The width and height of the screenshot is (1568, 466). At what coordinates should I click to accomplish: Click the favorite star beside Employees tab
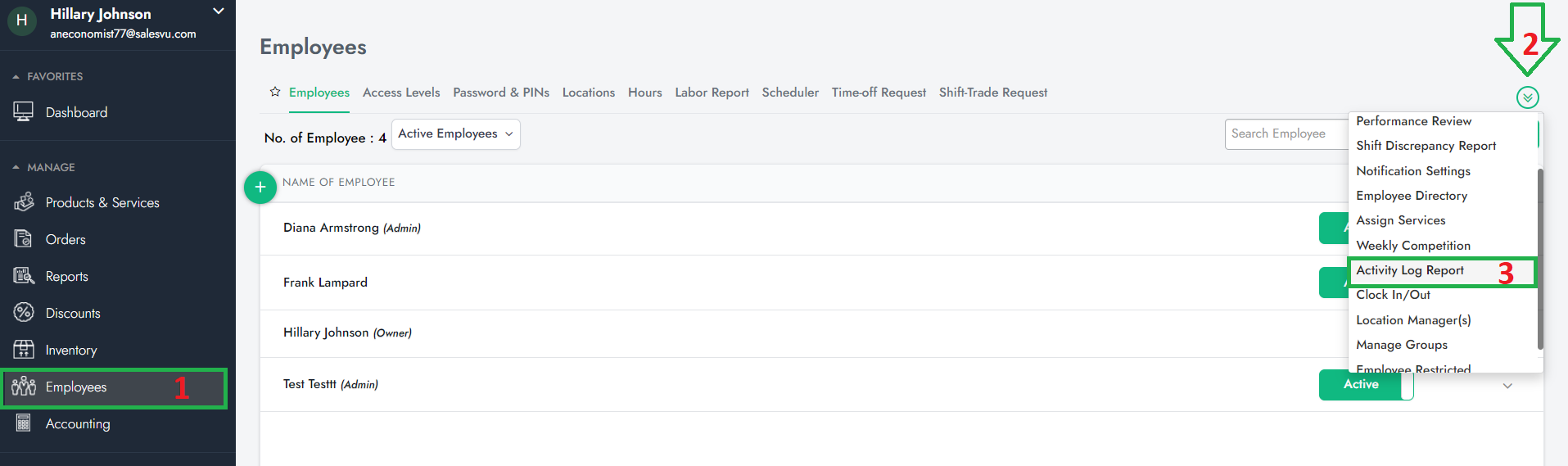pyautogui.click(x=275, y=92)
